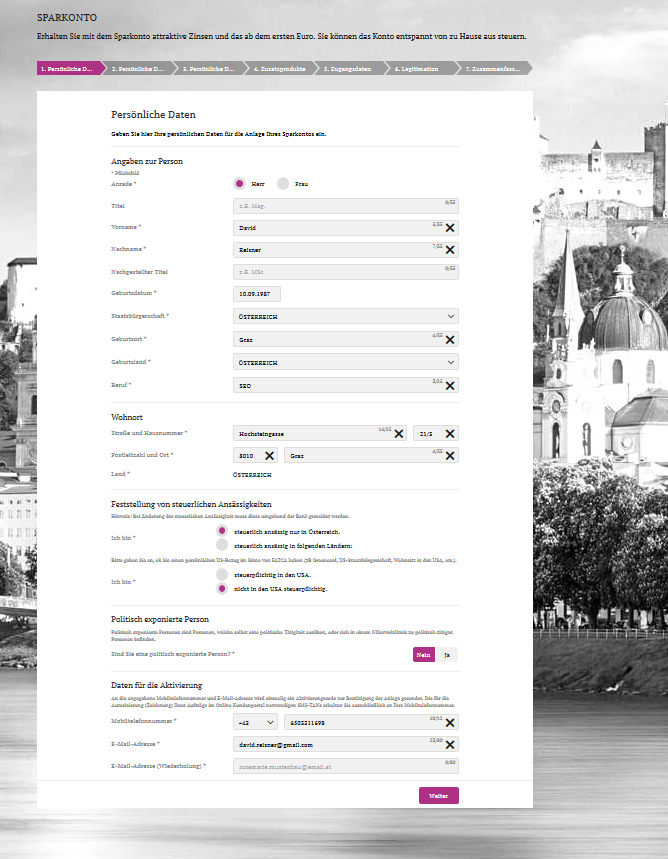The image size is (668, 859).
Task: Clear the Mobiltelefonnummer field with the X icon
Action: click(449, 722)
